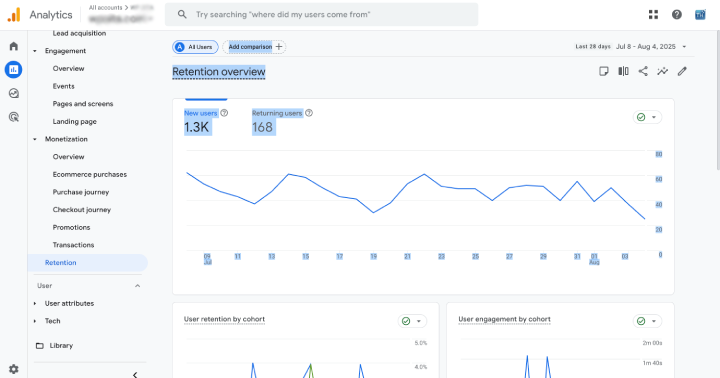The height and width of the screenshot is (378, 720).
Task: Click the search input field
Action: pyautogui.click(x=321, y=14)
